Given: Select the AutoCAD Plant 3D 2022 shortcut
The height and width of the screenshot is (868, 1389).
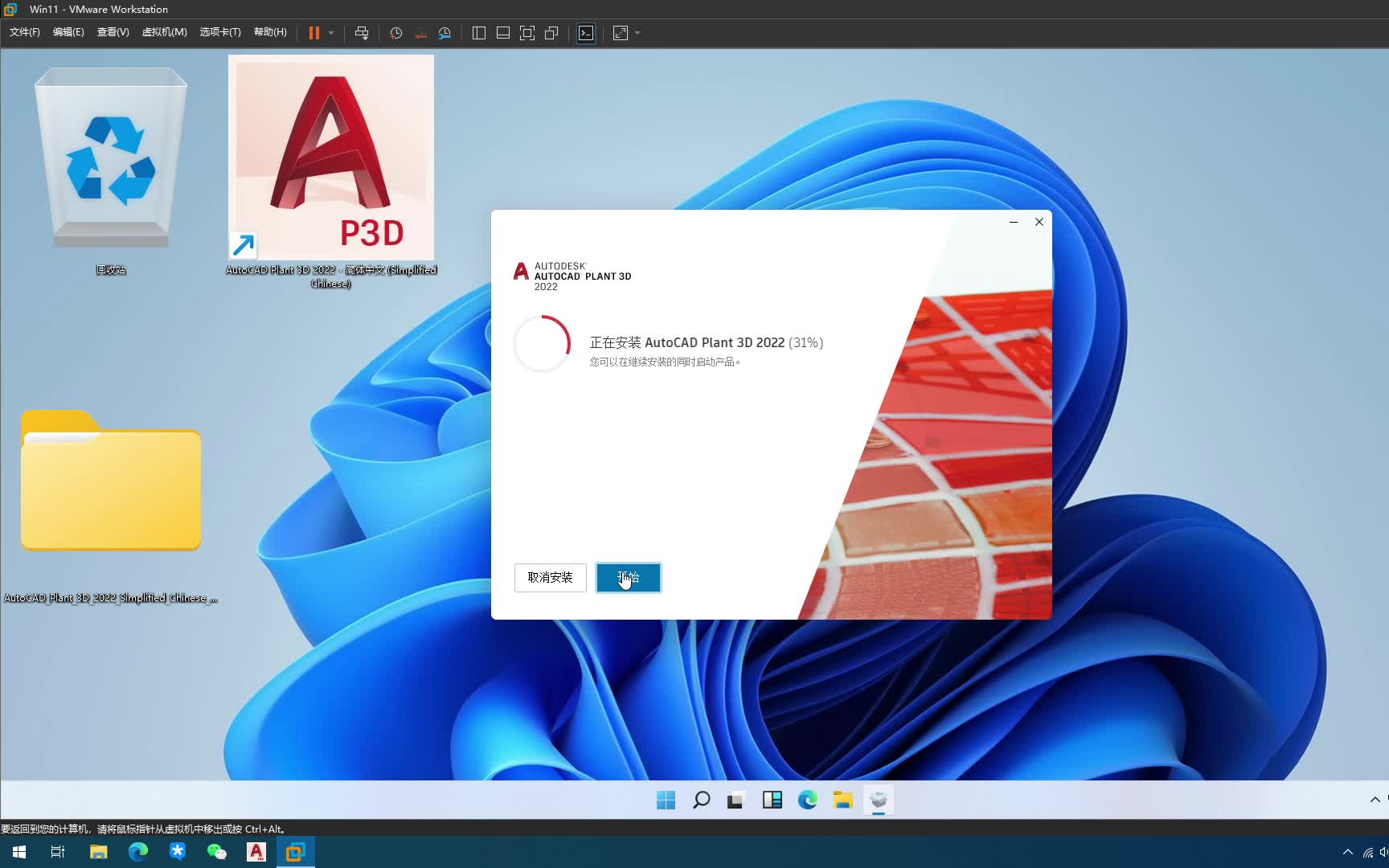Looking at the screenshot, I should (331, 172).
